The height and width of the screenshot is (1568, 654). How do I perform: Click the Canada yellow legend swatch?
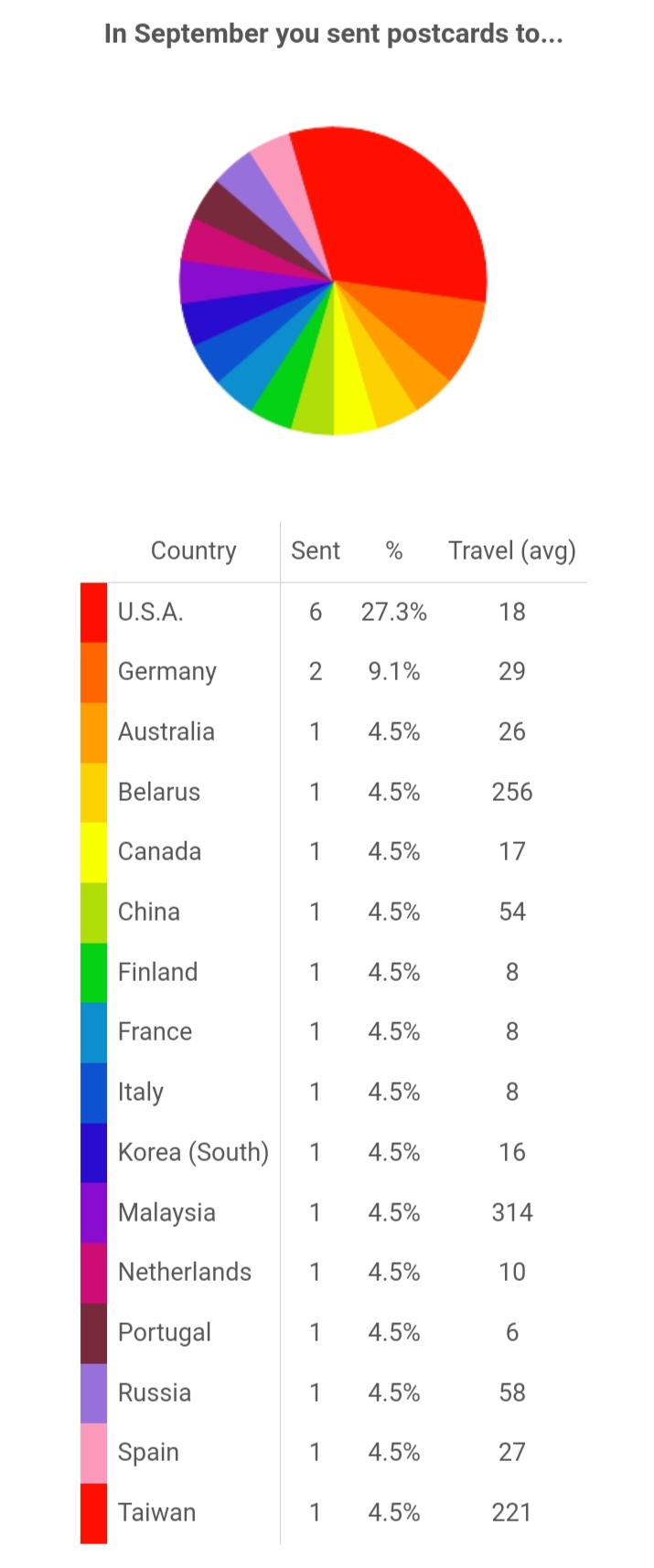93,852
